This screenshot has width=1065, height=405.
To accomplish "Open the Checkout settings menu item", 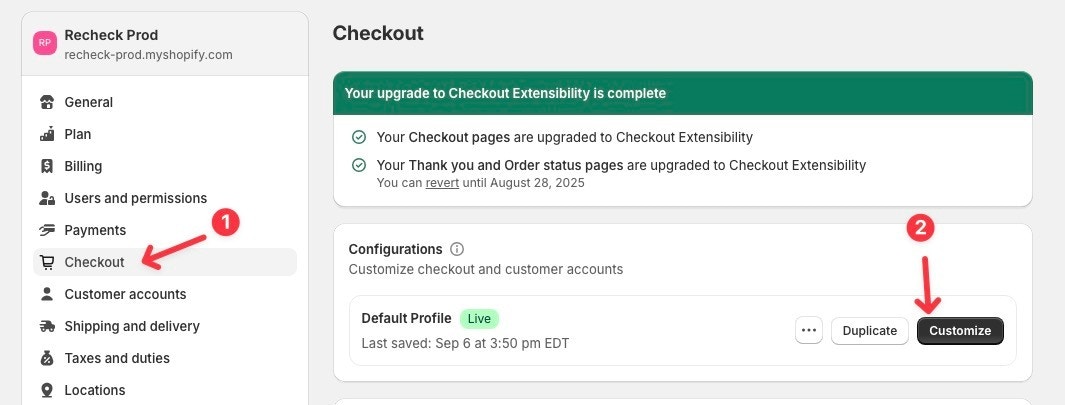I will [x=95, y=262].
